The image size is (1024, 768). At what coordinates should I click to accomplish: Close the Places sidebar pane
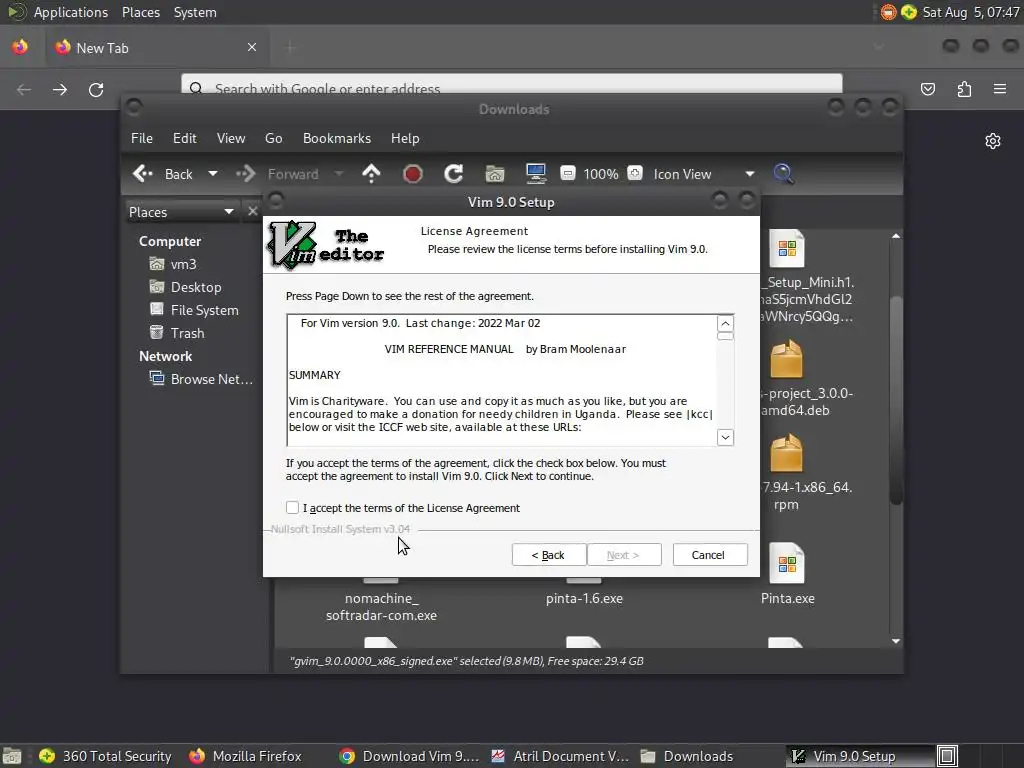tap(253, 211)
